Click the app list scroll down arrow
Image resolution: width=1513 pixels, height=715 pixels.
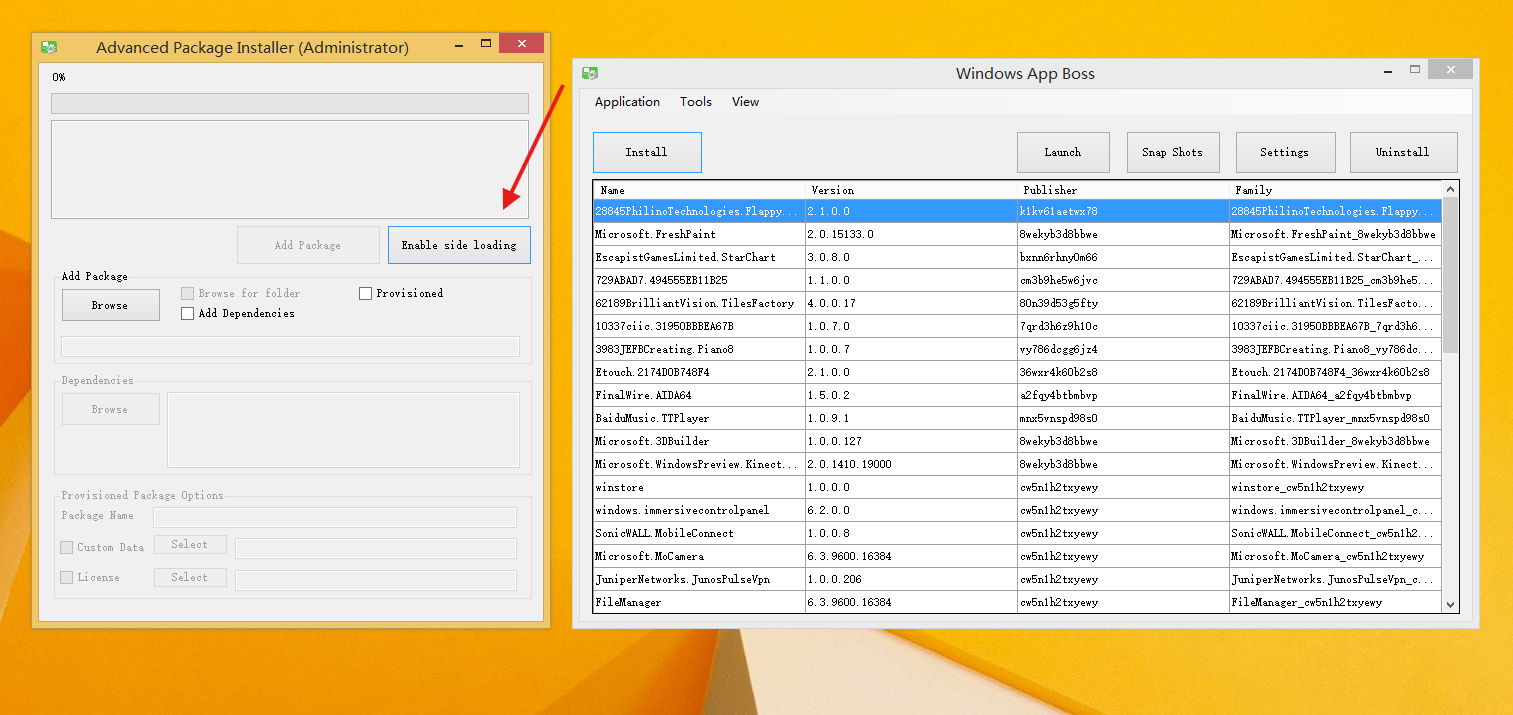pos(1450,604)
